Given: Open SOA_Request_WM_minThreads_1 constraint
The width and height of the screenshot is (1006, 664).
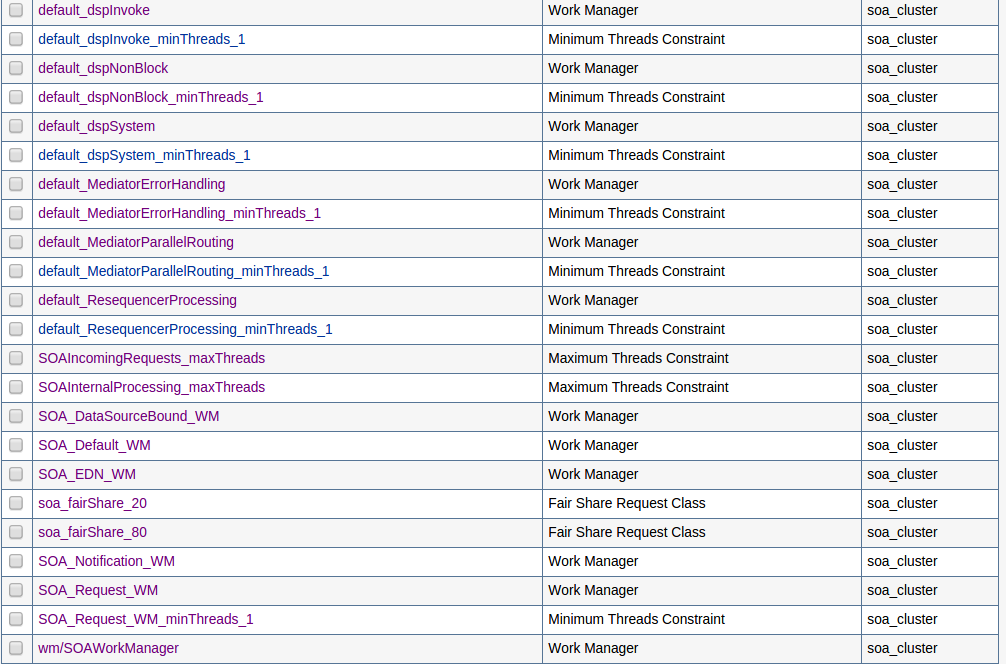Looking at the screenshot, I should (145, 619).
